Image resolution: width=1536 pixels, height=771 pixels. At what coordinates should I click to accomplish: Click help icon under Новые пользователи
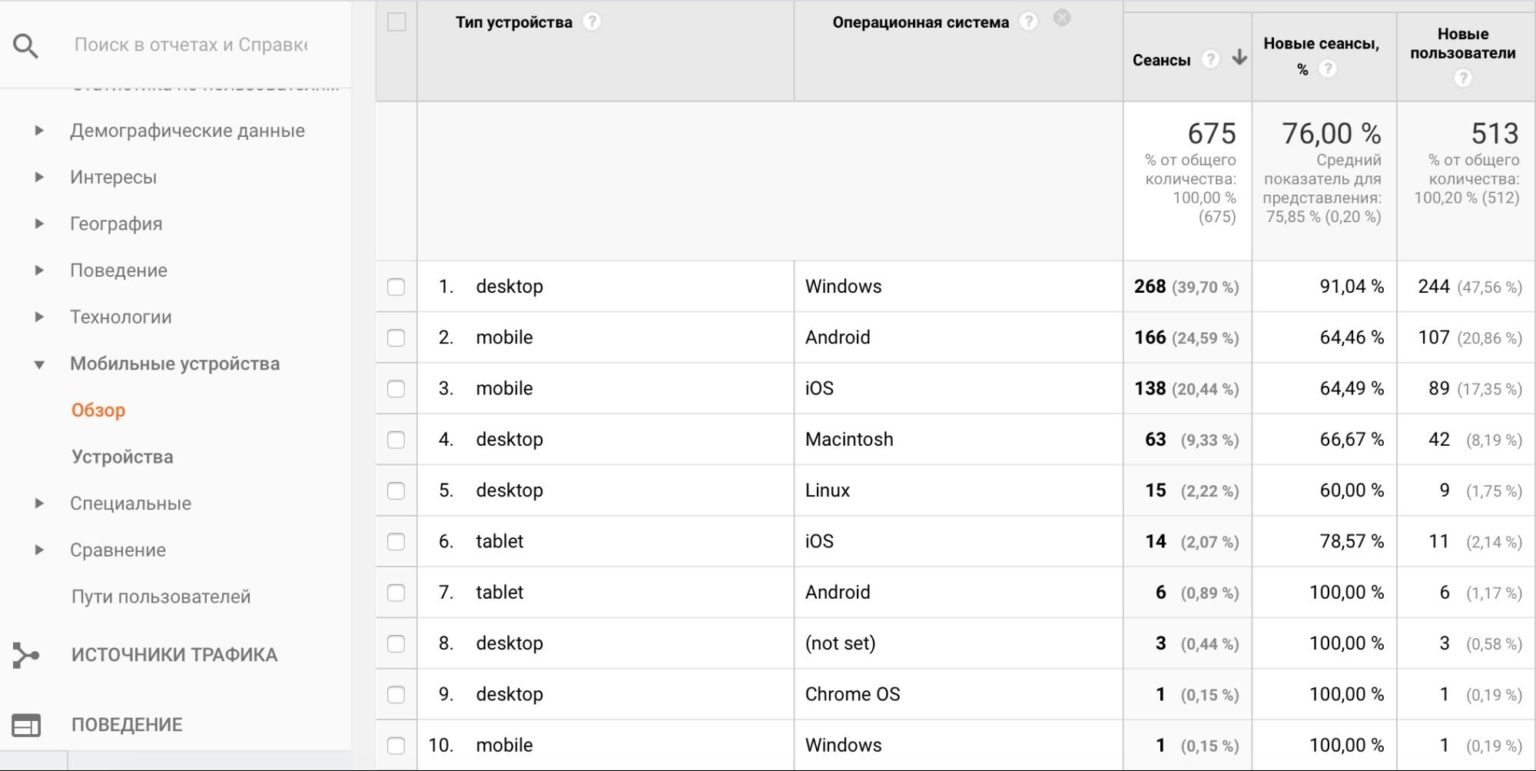(1463, 78)
